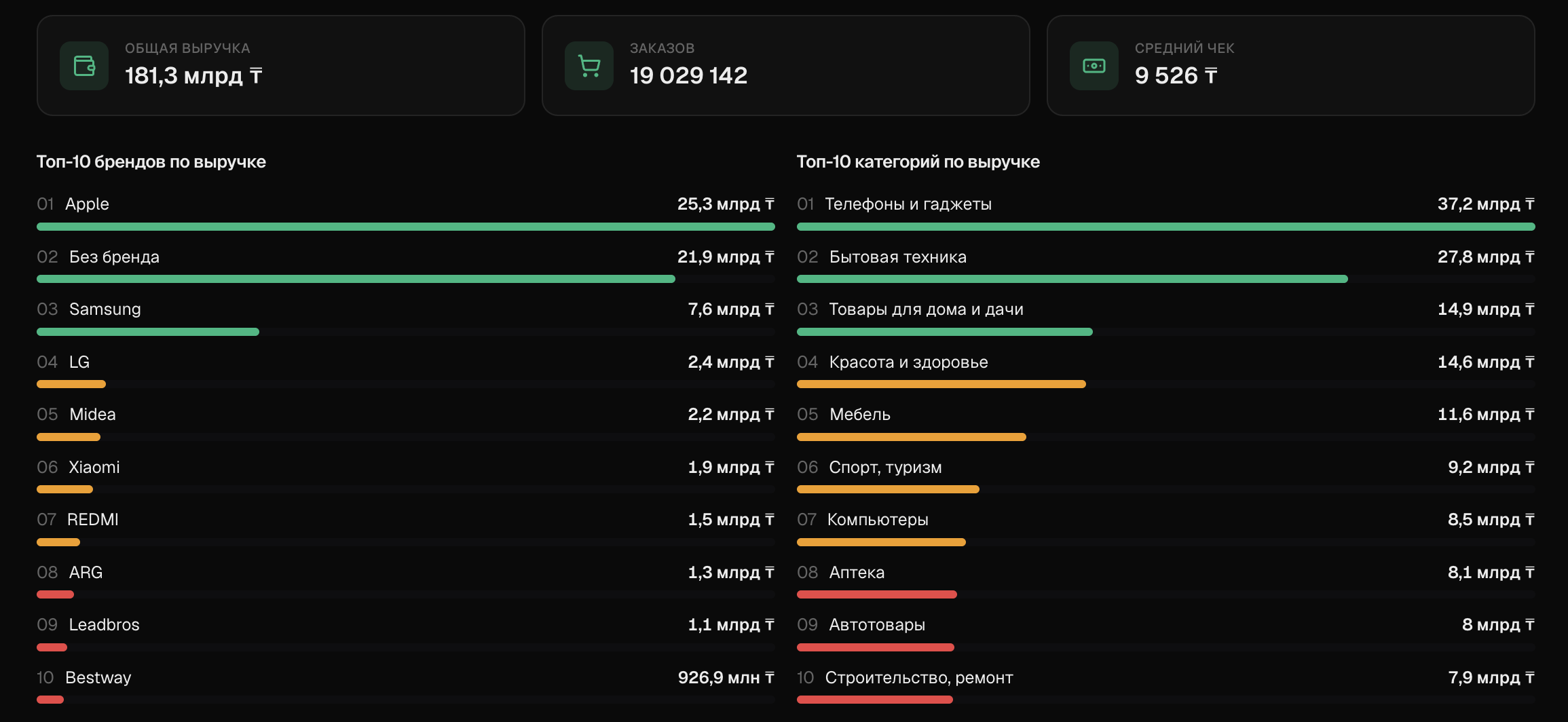1568x722 pixels.
Task: Click the Топ-10 брендов по выручке heading
Action: click(x=151, y=161)
